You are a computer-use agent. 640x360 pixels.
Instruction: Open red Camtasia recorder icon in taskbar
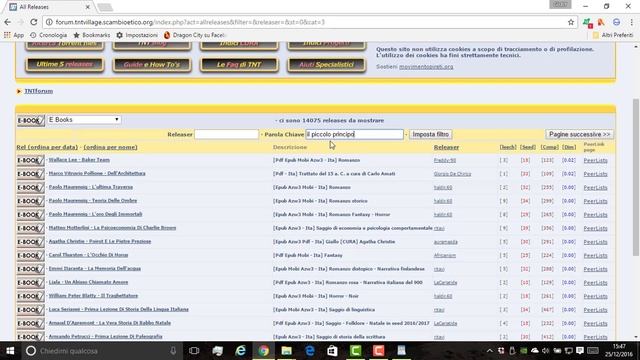tap(378, 351)
